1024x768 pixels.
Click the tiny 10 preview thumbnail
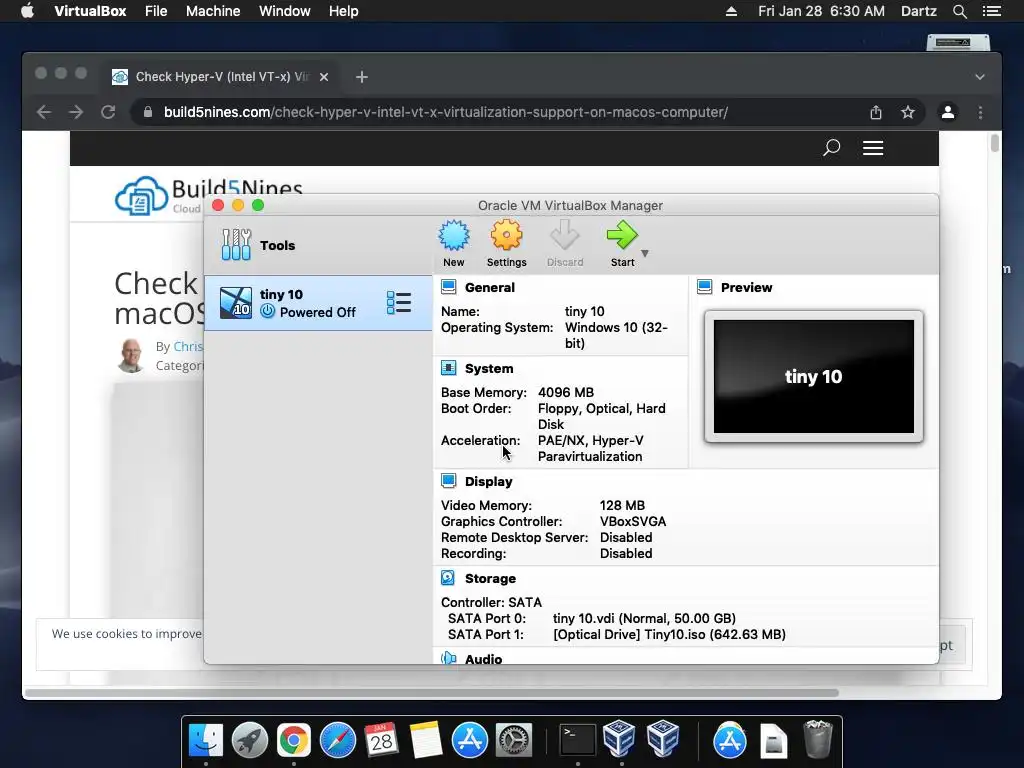point(814,376)
